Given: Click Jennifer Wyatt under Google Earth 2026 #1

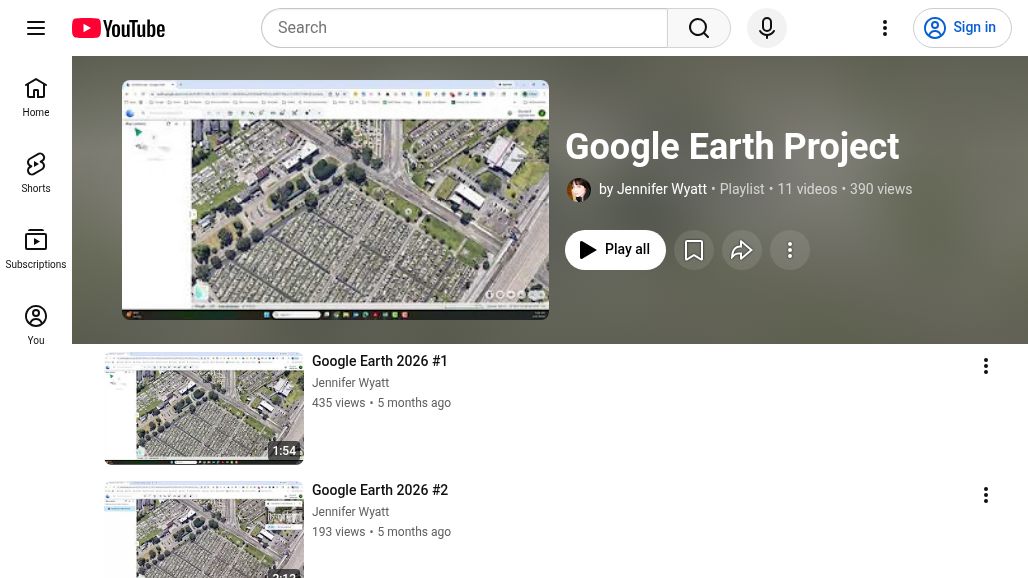Looking at the screenshot, I should (351, 383).
